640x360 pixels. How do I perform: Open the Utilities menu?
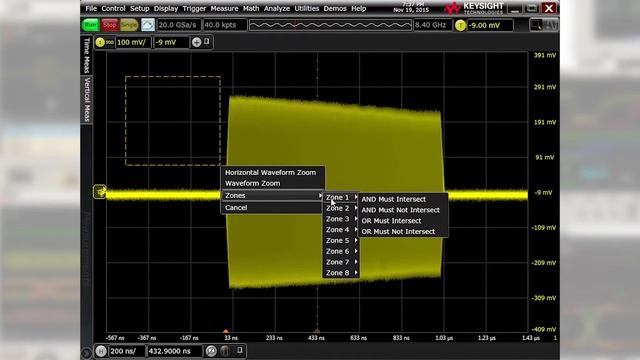tap(307, 9)
